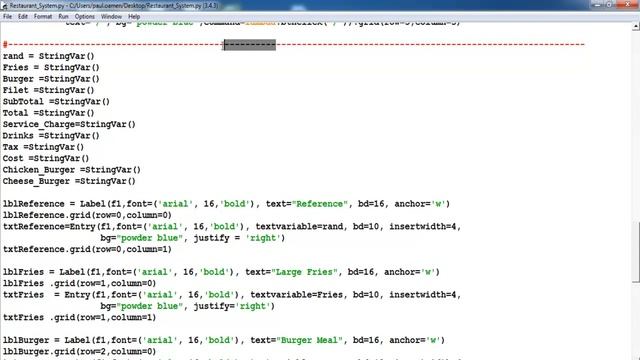Click the IDLE Python icon in title bar

click(x=4, y=6)
